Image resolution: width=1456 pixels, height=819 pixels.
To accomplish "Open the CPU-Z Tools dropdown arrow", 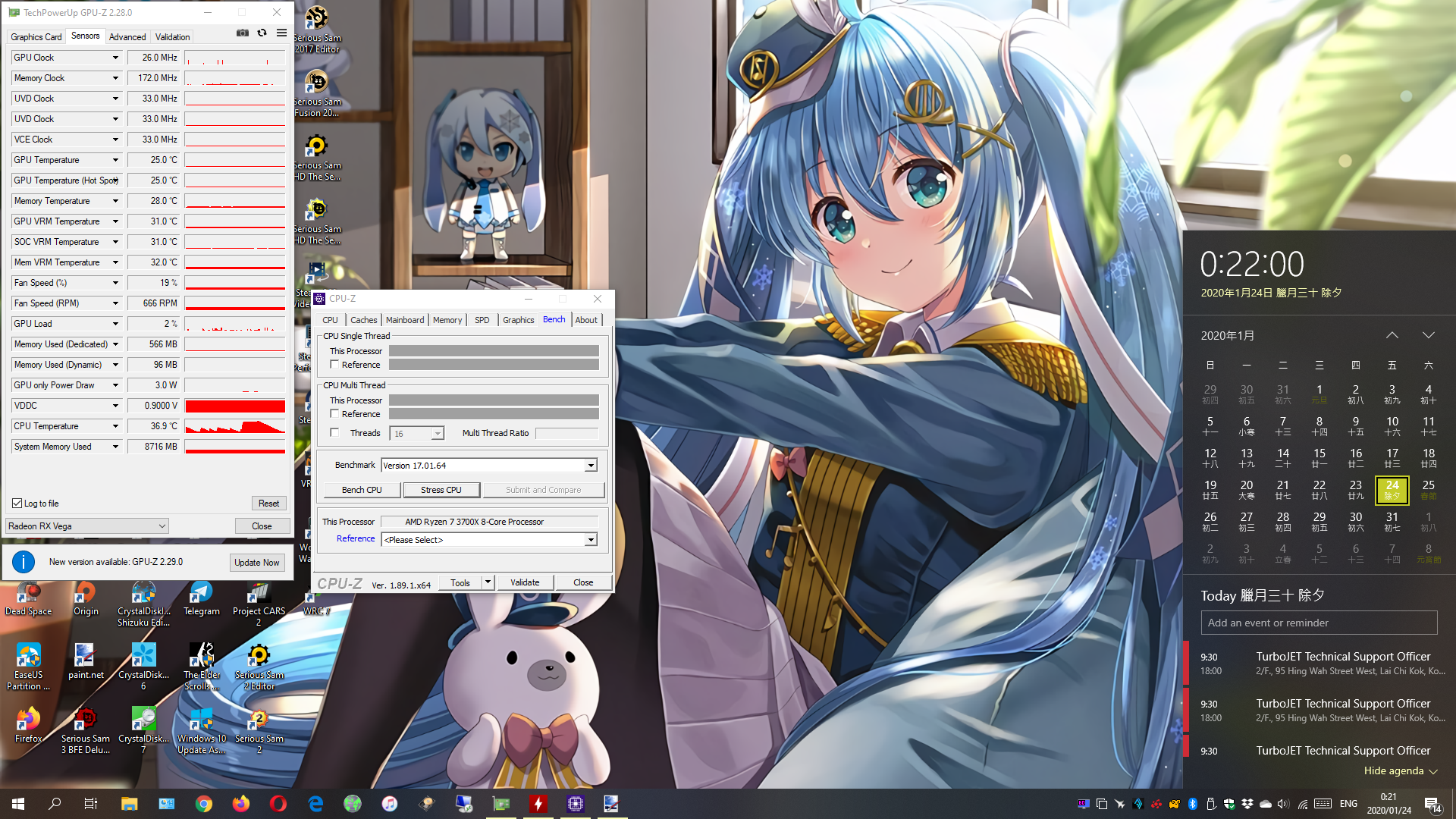I will [x=488, y=582].
